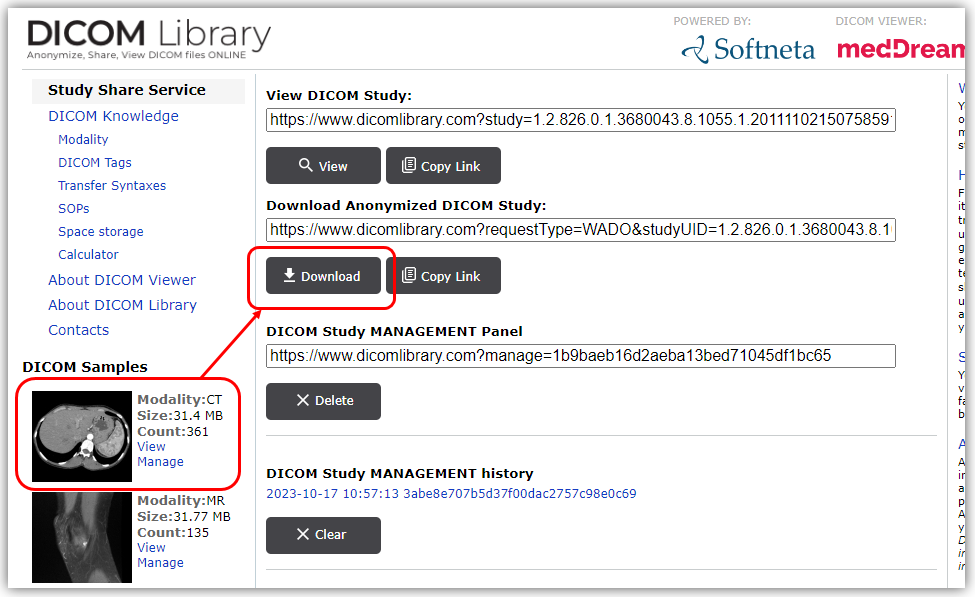The height and width of the screenshot is (597, 975).
Task: Open the DICOM Tags link
Action: [95, 163]
